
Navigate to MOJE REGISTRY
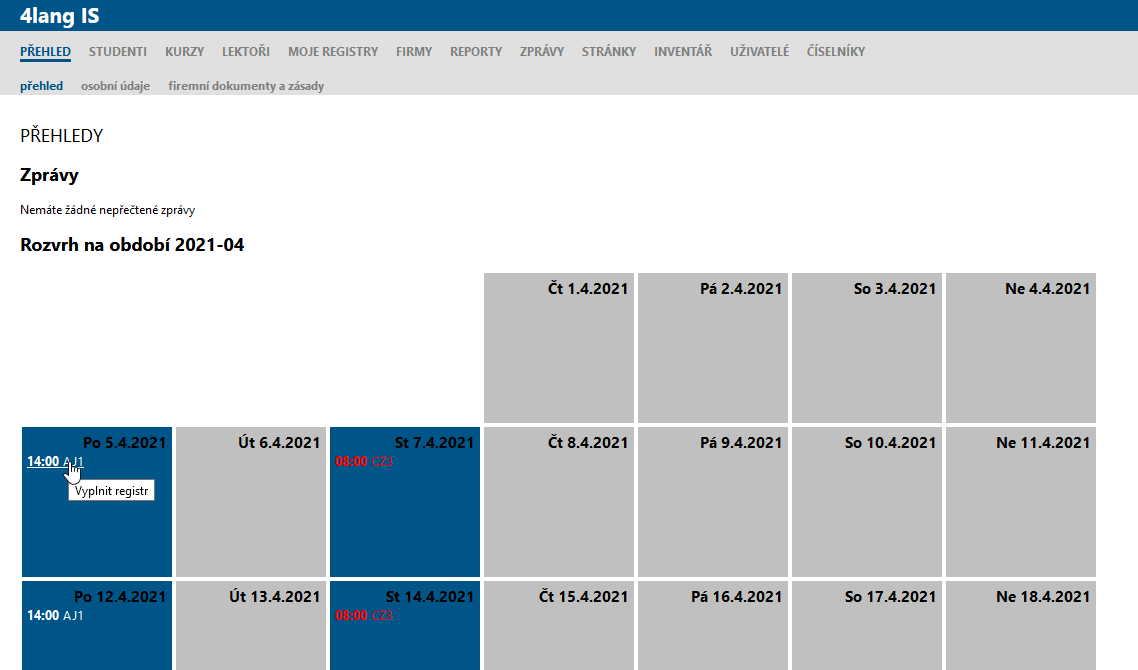coord(333,52)
